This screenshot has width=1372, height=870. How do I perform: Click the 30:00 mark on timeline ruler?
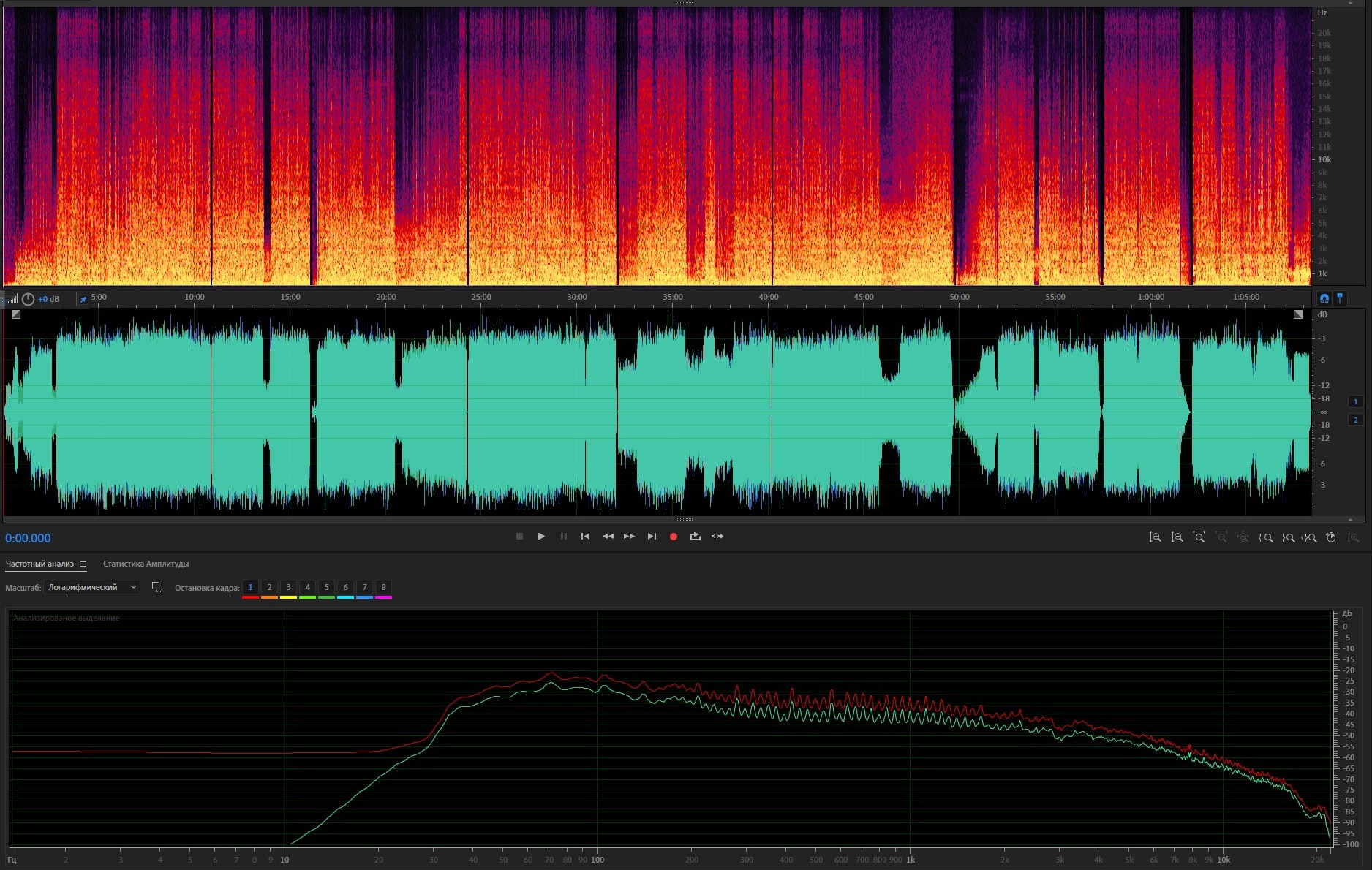pyautogui.click(x=577, y=297)
